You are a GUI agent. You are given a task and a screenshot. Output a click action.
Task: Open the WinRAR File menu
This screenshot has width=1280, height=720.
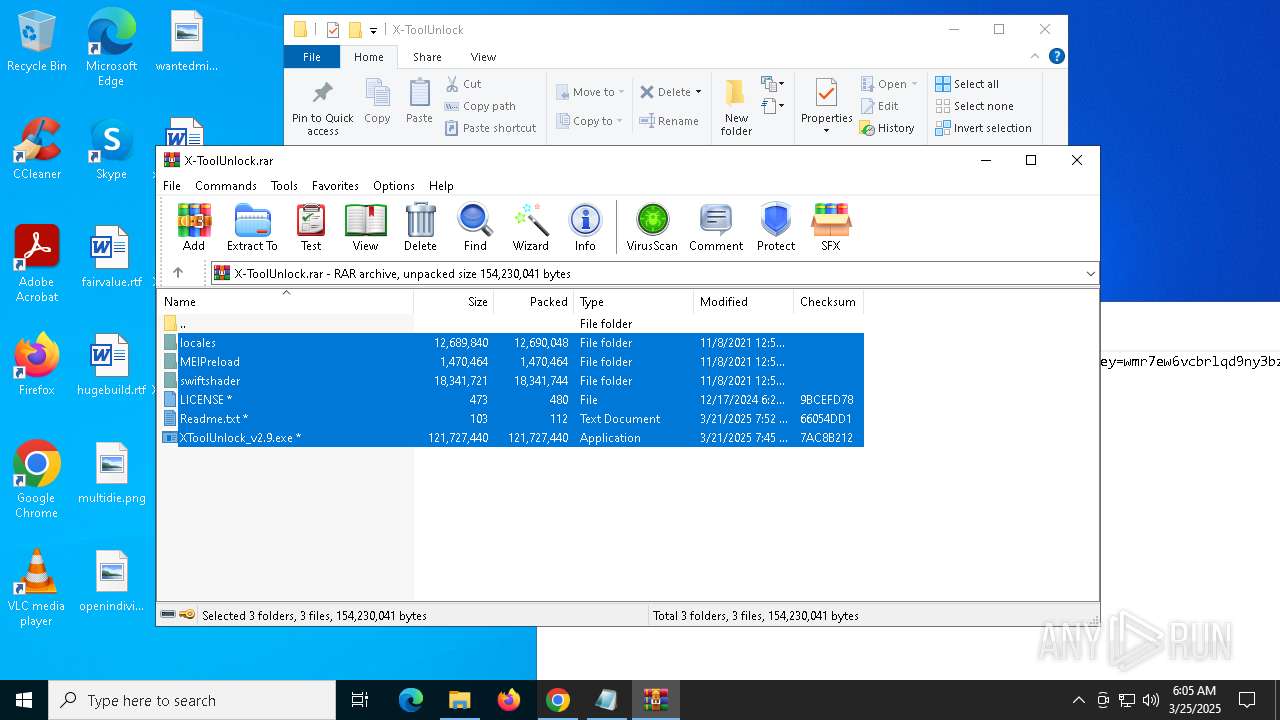(x=172, y=186)
